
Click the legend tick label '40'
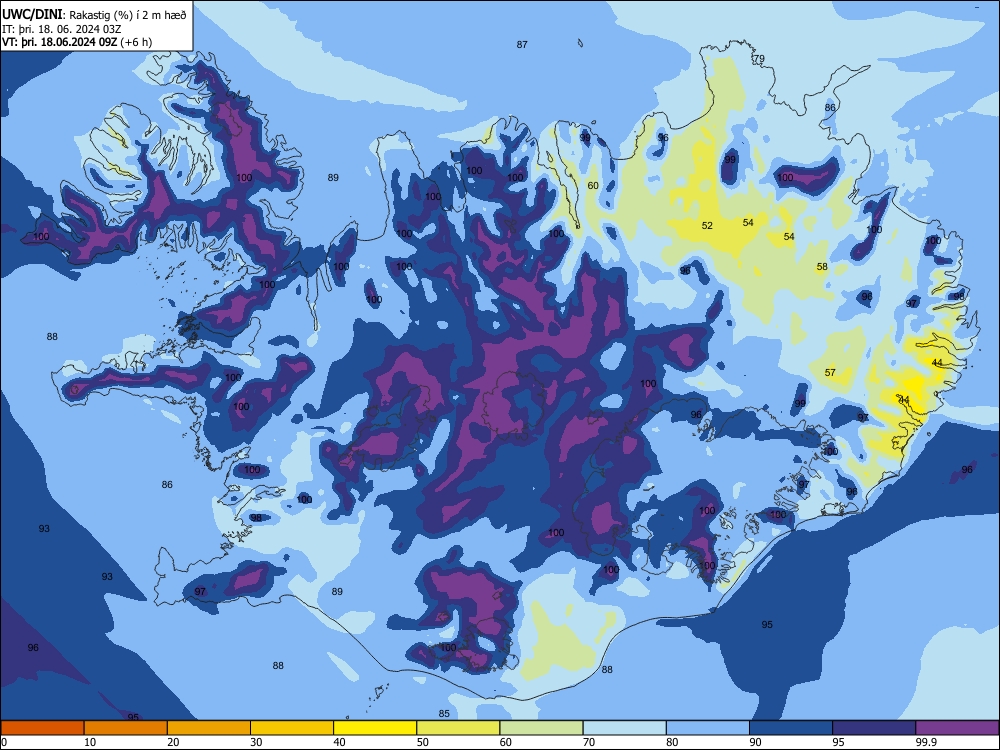(339, 742)
